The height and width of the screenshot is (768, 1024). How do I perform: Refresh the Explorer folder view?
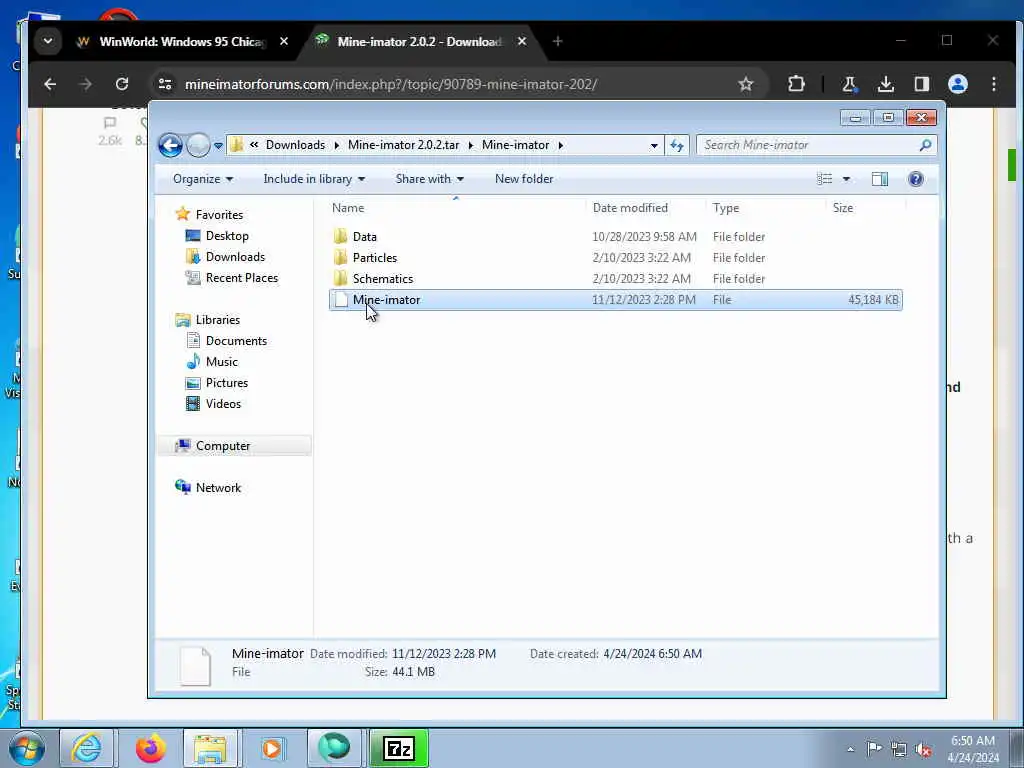[x=677, y=145]
